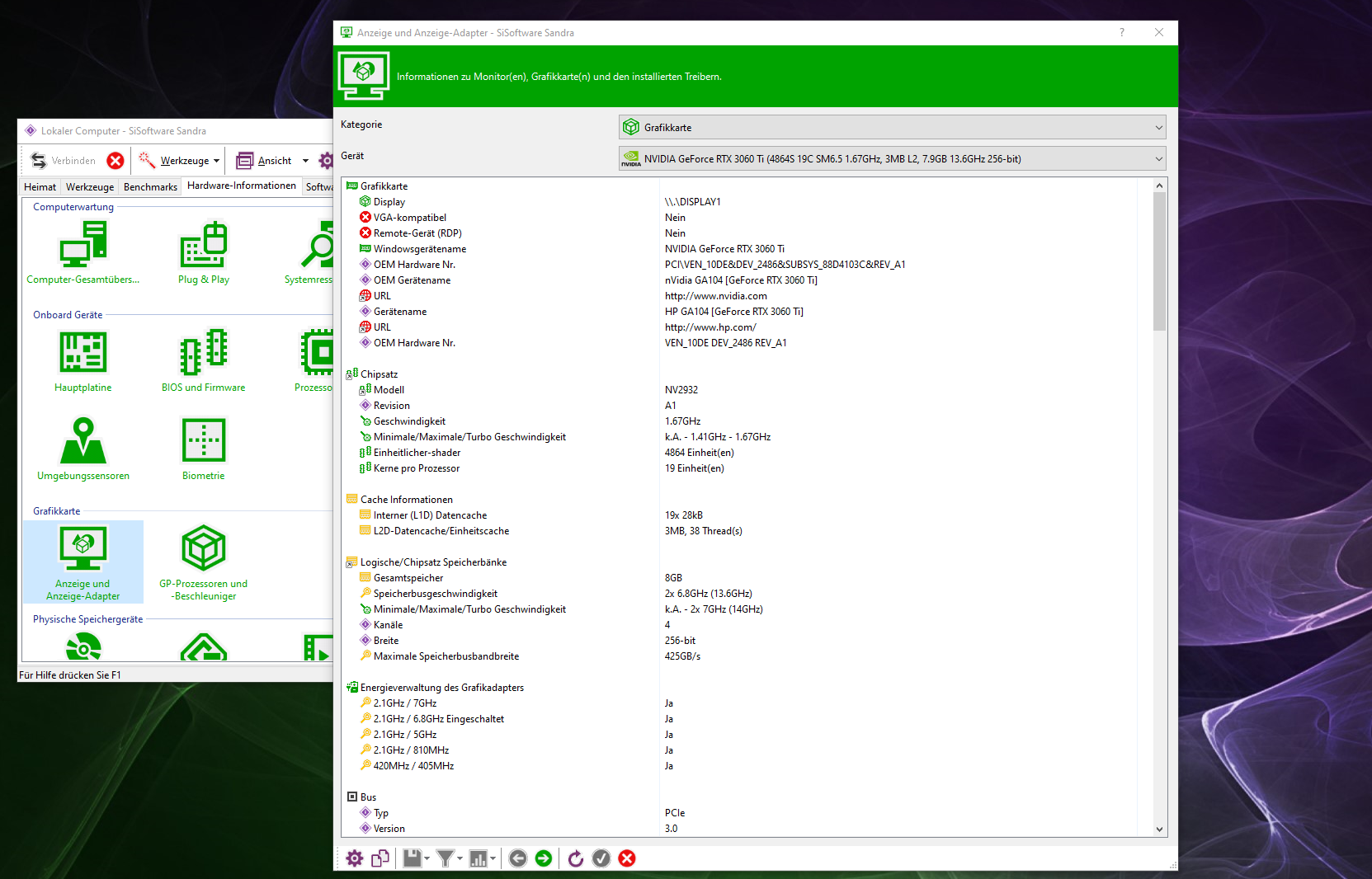Click the red cancel X in bottom toolbar
Screen dimensions: 1372x879
coord(627,858)
